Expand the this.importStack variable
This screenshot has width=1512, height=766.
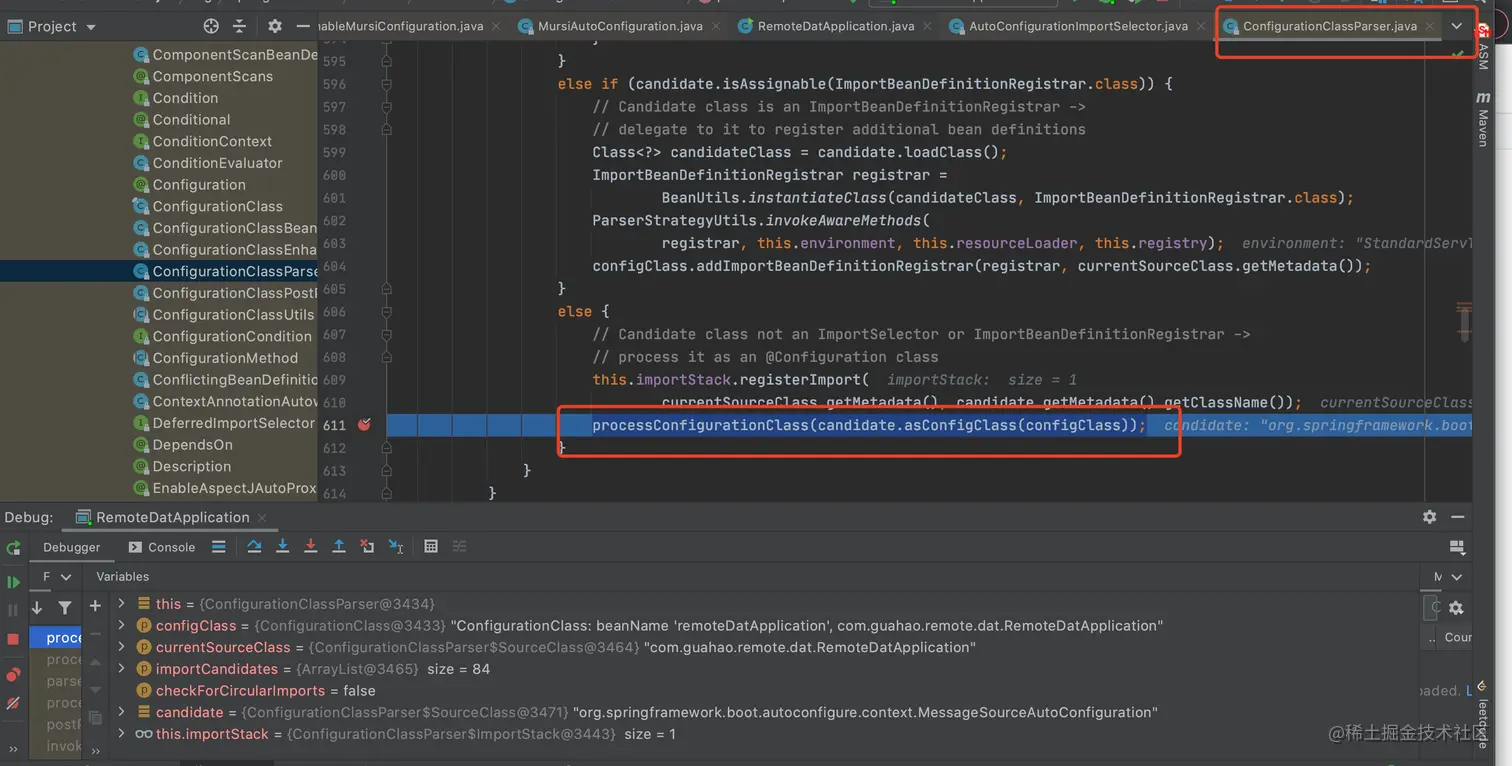[121, 734]
